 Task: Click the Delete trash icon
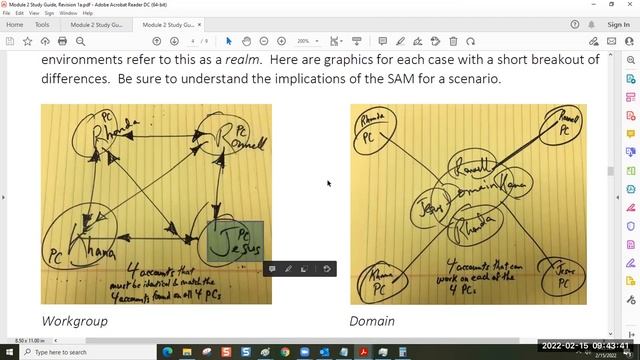[453, 41]
